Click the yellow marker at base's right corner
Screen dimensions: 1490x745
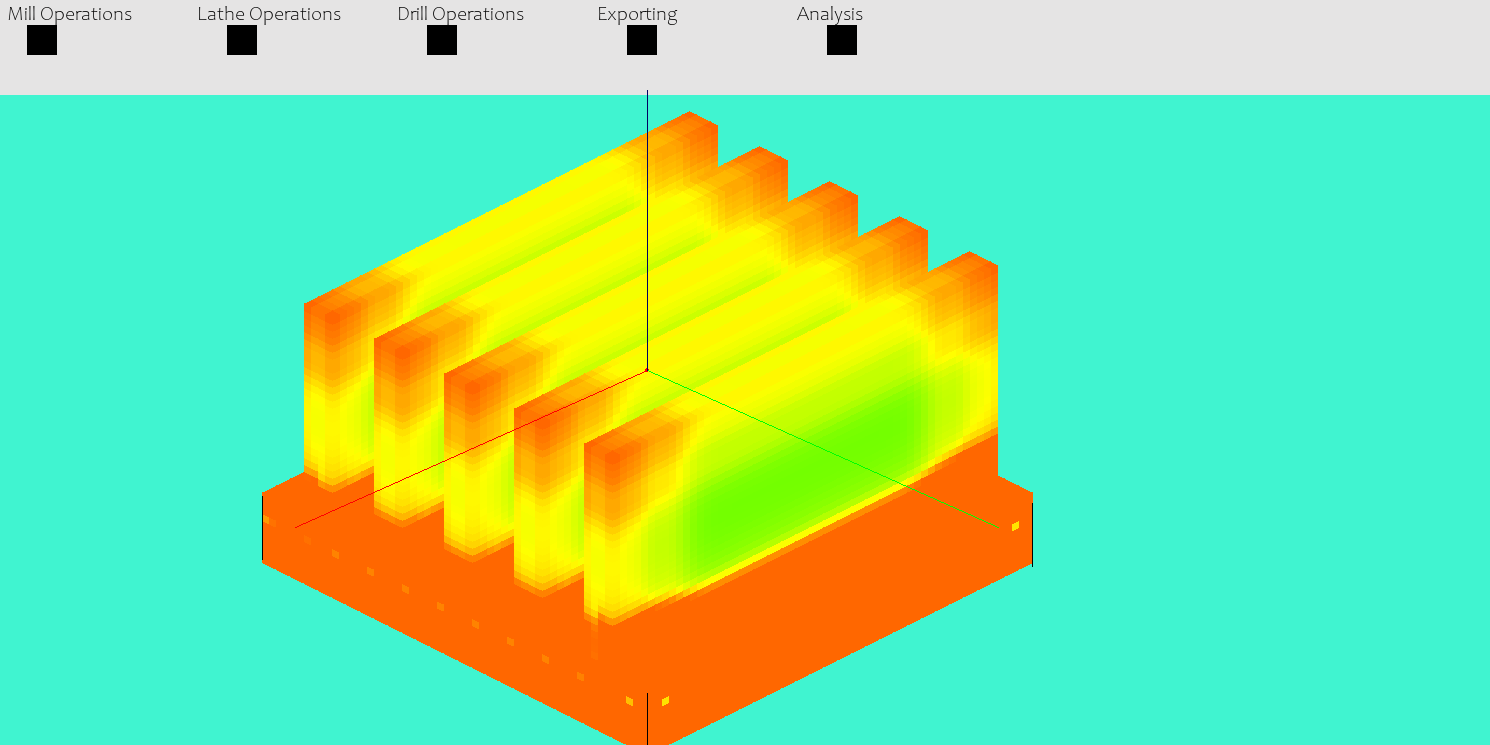tap(1015, 526)
